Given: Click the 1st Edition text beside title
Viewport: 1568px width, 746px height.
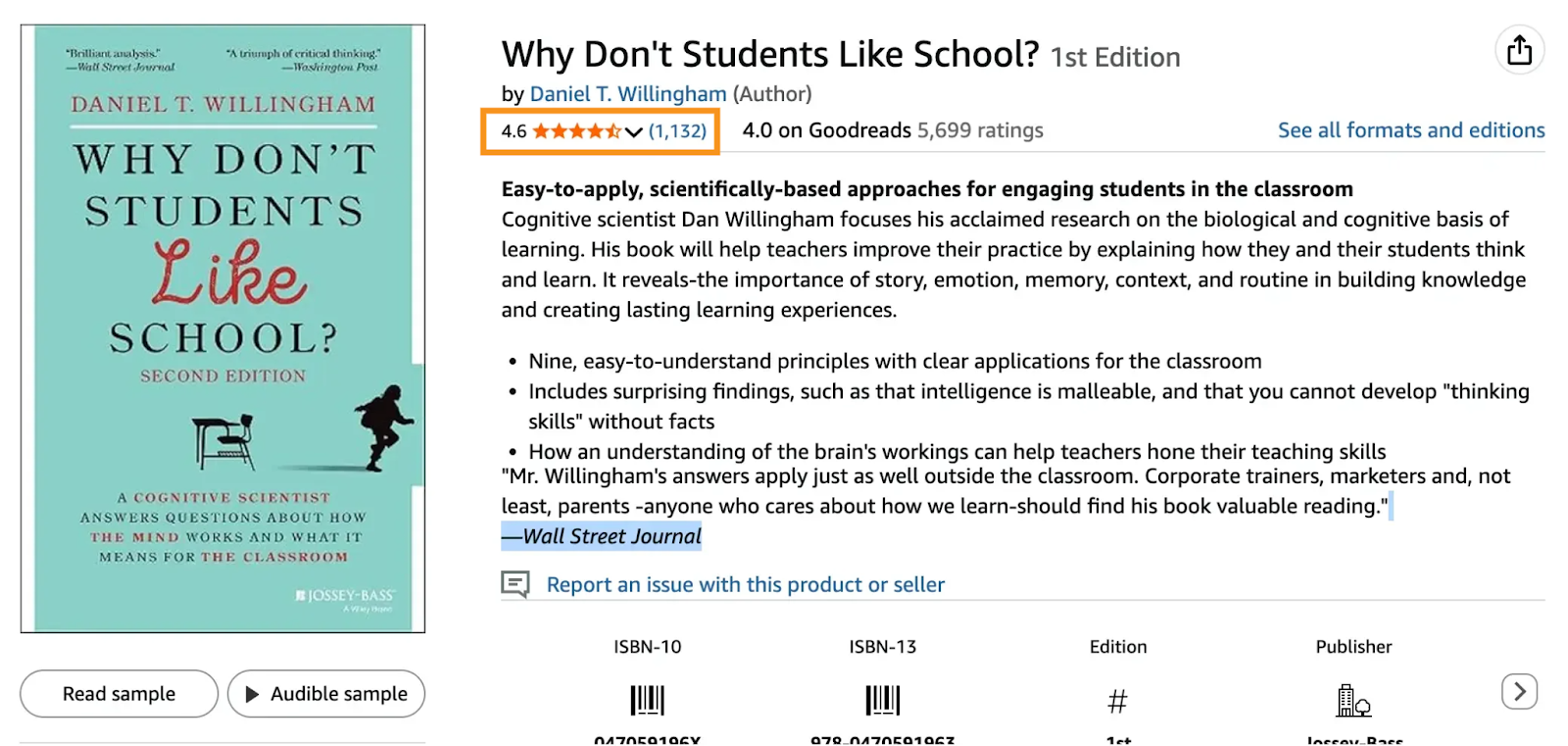Looking at the screenshot, I should tap(1115, 58).
